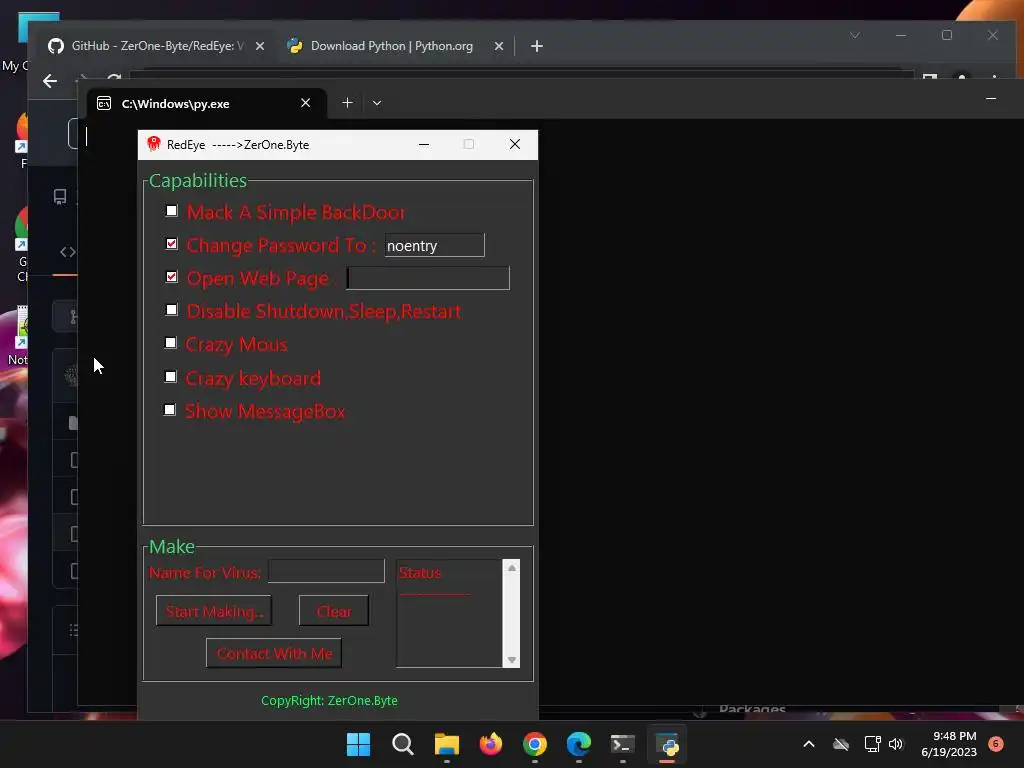This screenshot has width=1024, height=768.
Task: Click the GitHub repository icon behind terminal
Action: 60,196
